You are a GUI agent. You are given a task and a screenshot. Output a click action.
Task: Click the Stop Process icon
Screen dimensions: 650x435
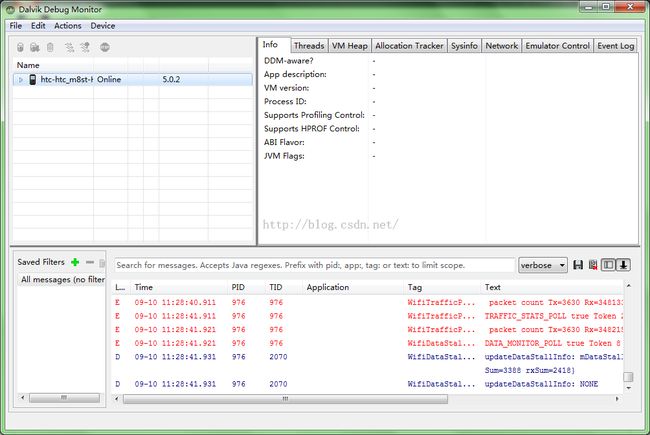(x=105, y=47)
